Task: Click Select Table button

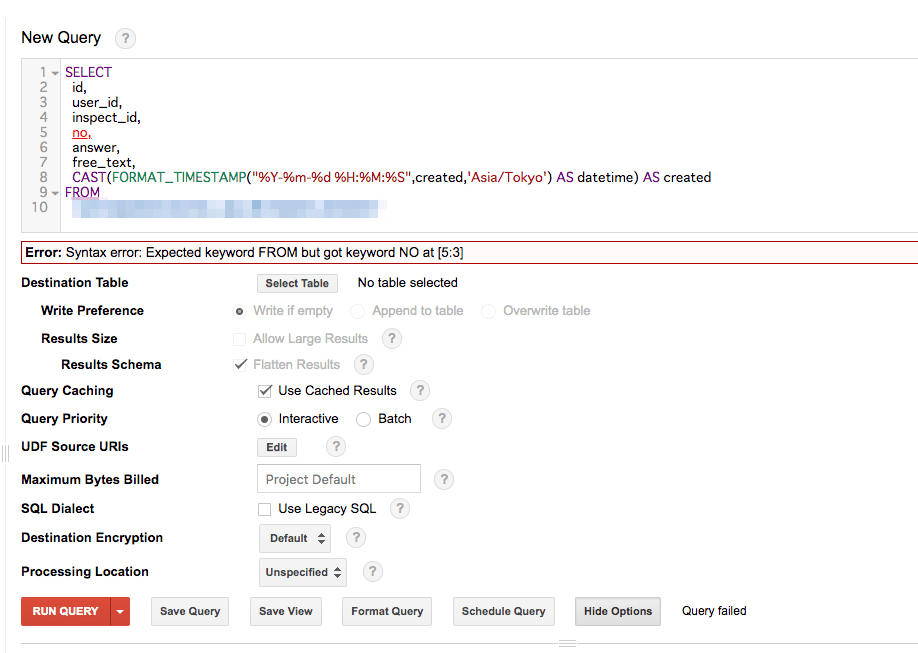Action: (x=297, y=283)
